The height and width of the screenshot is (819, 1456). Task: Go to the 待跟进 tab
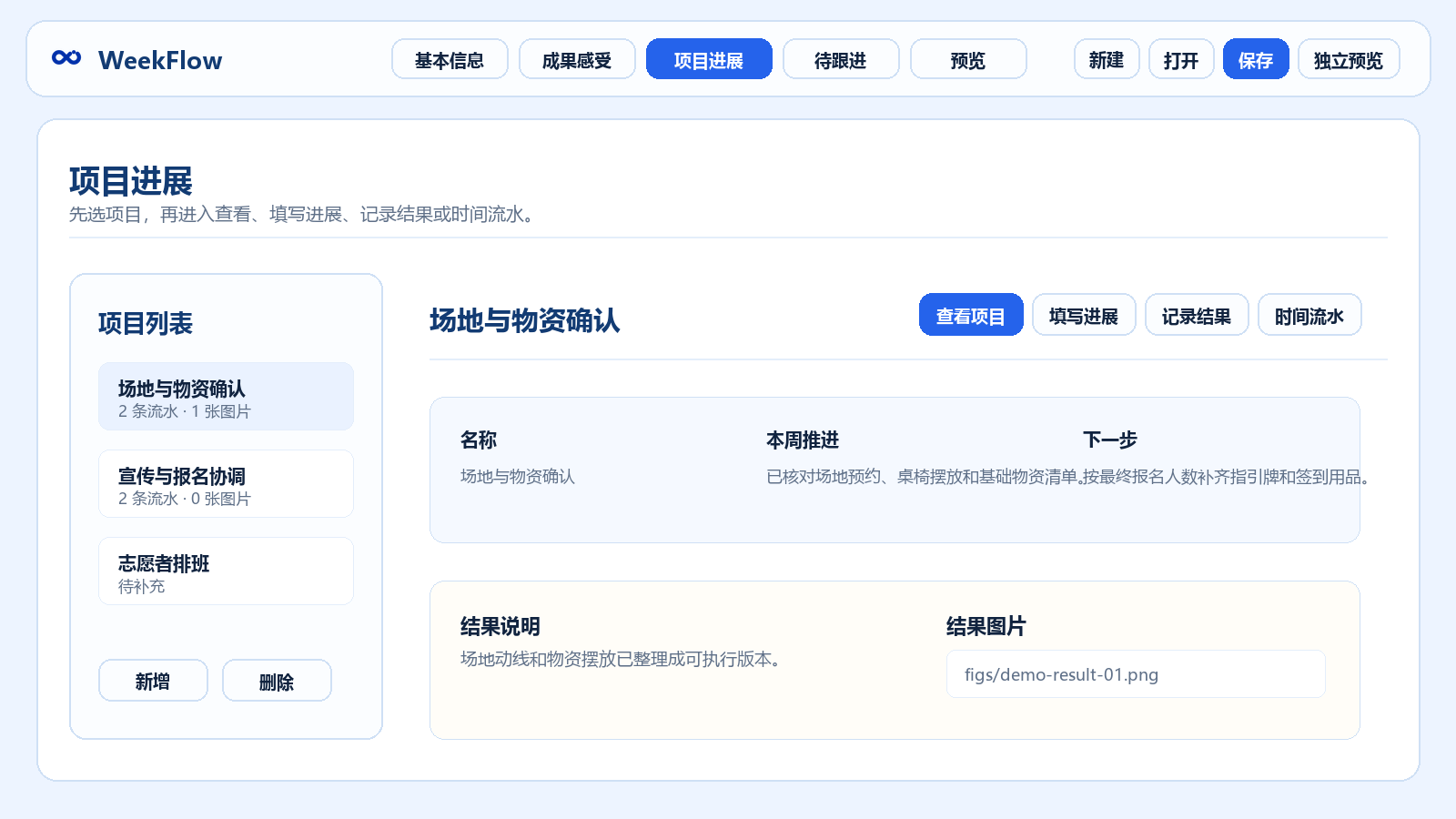[x=841, y=59]
